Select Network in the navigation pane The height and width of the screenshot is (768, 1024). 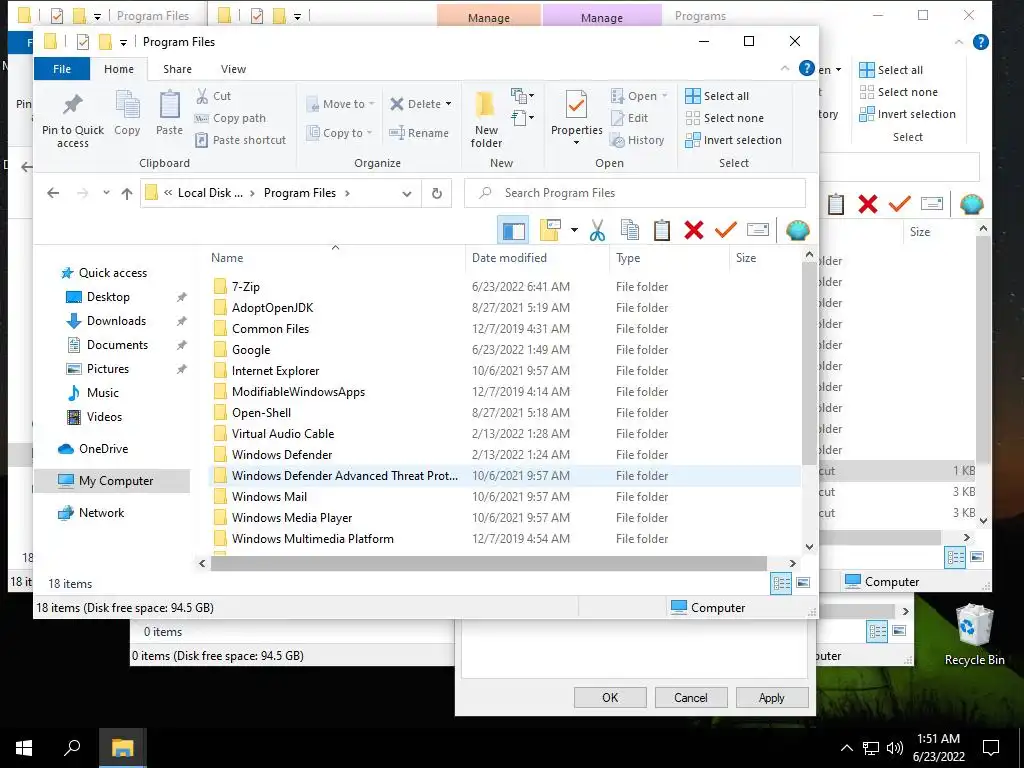(x=101, y=513)
